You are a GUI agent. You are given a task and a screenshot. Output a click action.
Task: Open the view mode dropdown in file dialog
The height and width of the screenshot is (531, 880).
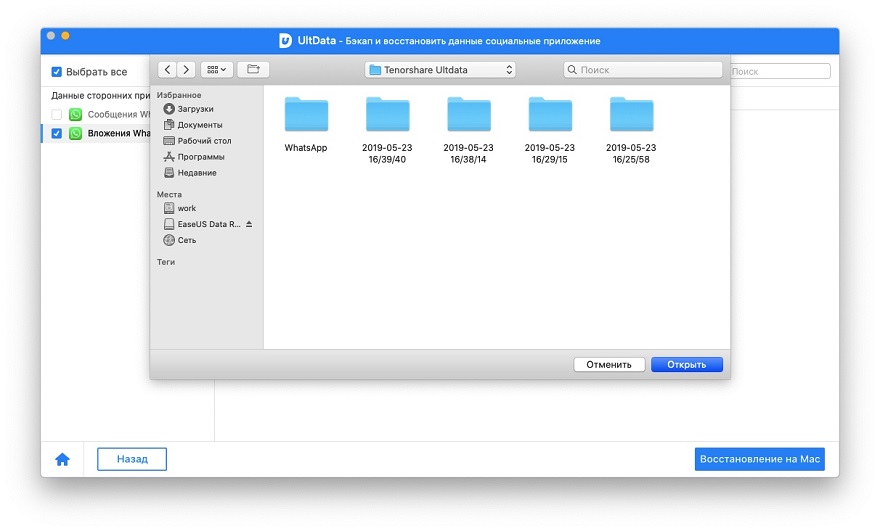point(217,70)
